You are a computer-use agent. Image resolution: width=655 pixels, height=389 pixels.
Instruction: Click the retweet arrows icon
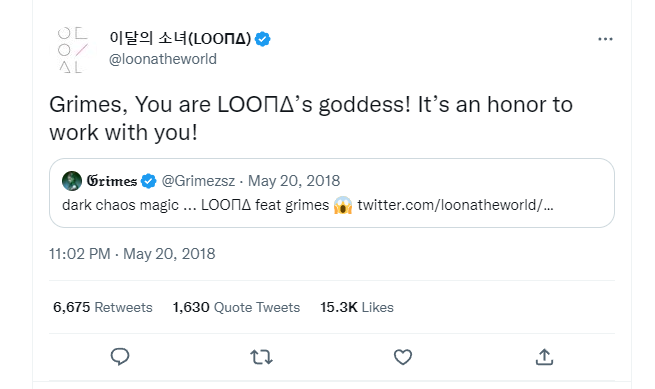pyautogui.click(x=261, y=357)
